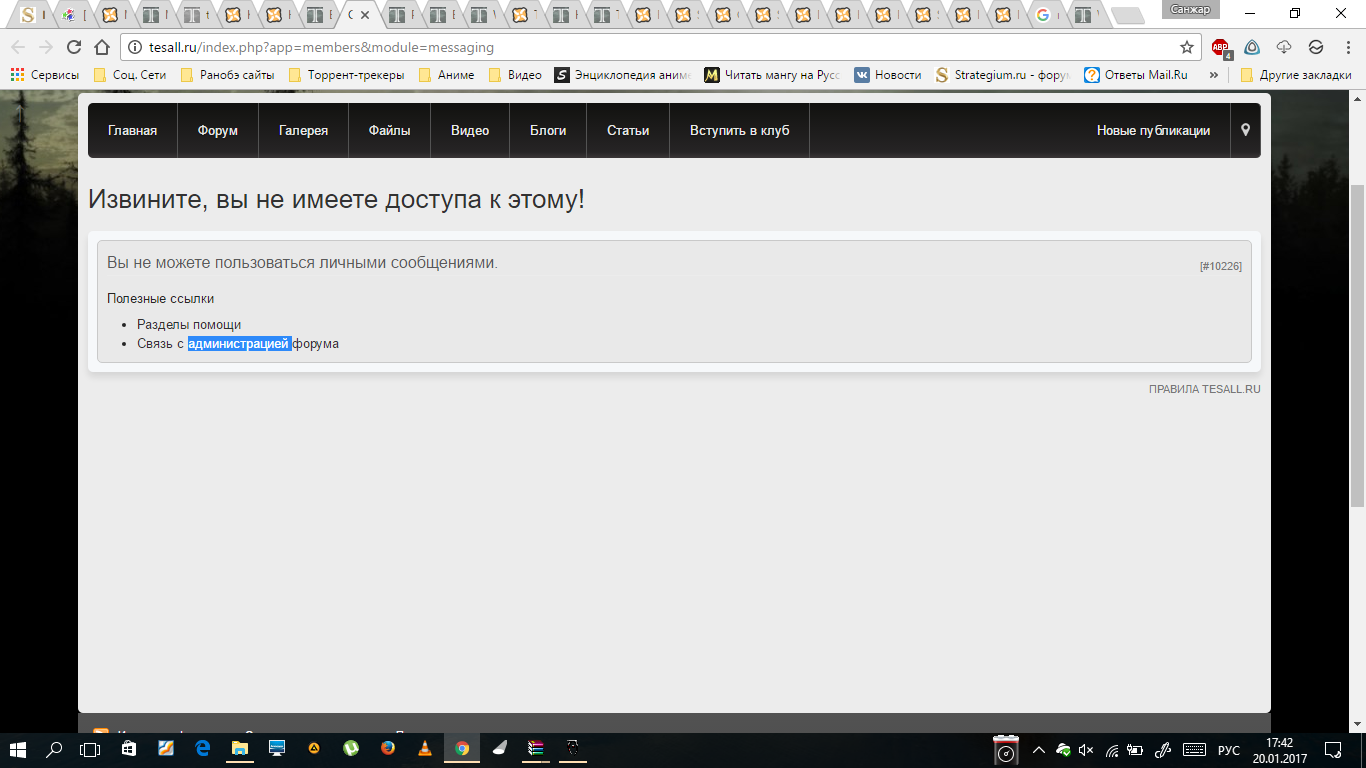This screenshot has width=1366, height=768.
Task: Open the Chrome three-dot menu
Action: point(1346,47)
